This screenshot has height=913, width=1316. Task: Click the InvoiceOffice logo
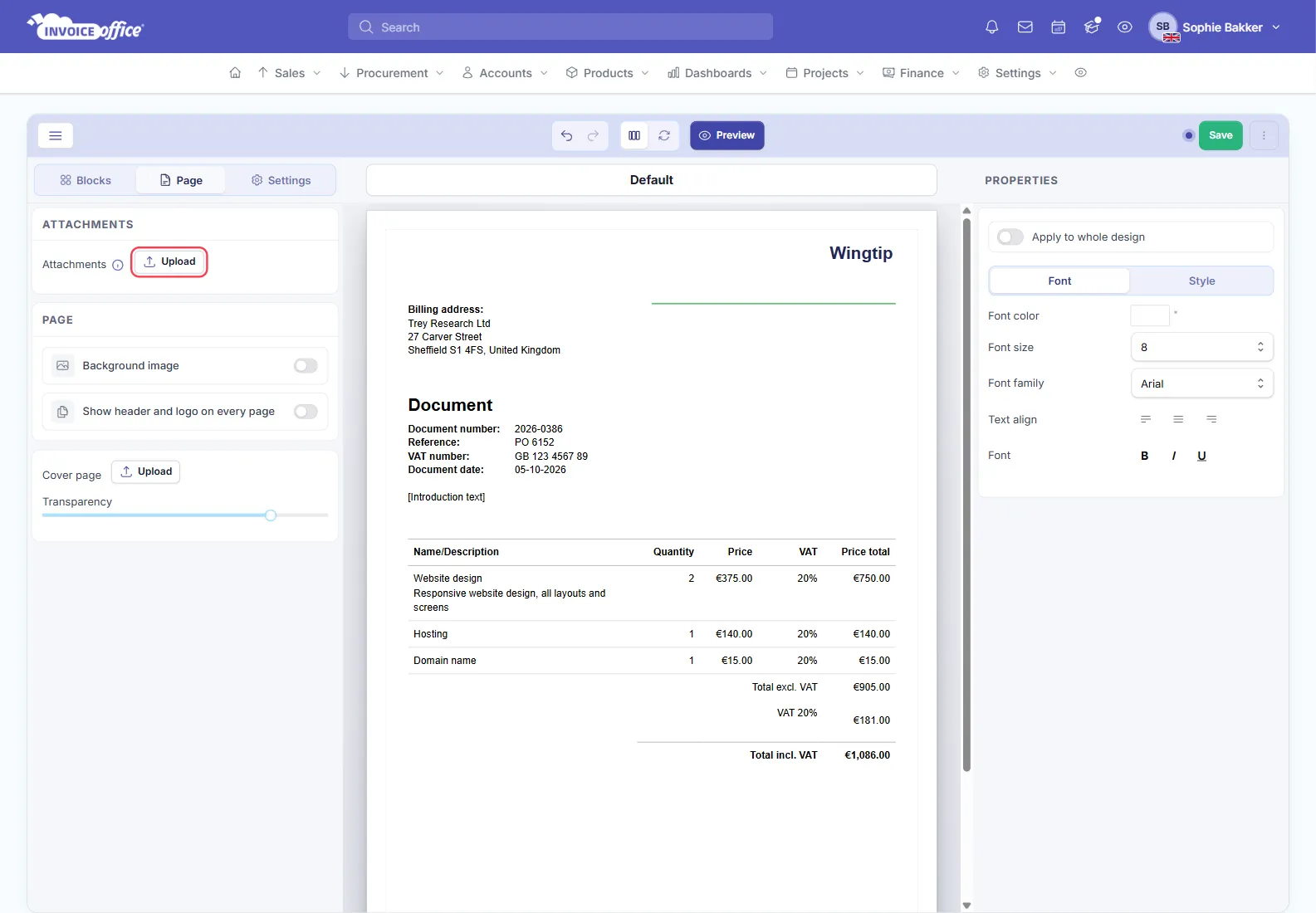point(85,27)
